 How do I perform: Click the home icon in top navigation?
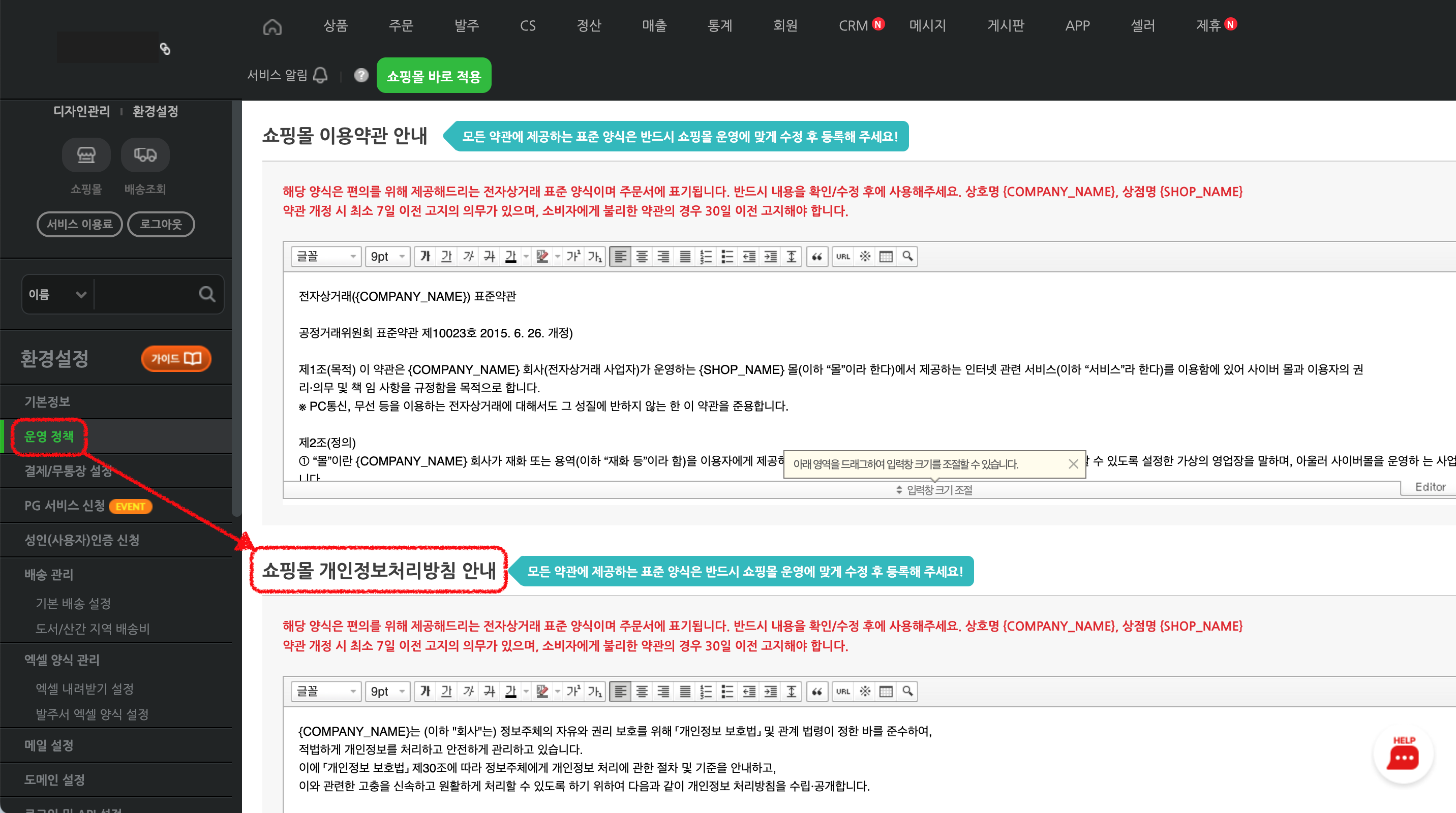coord(272,26)
